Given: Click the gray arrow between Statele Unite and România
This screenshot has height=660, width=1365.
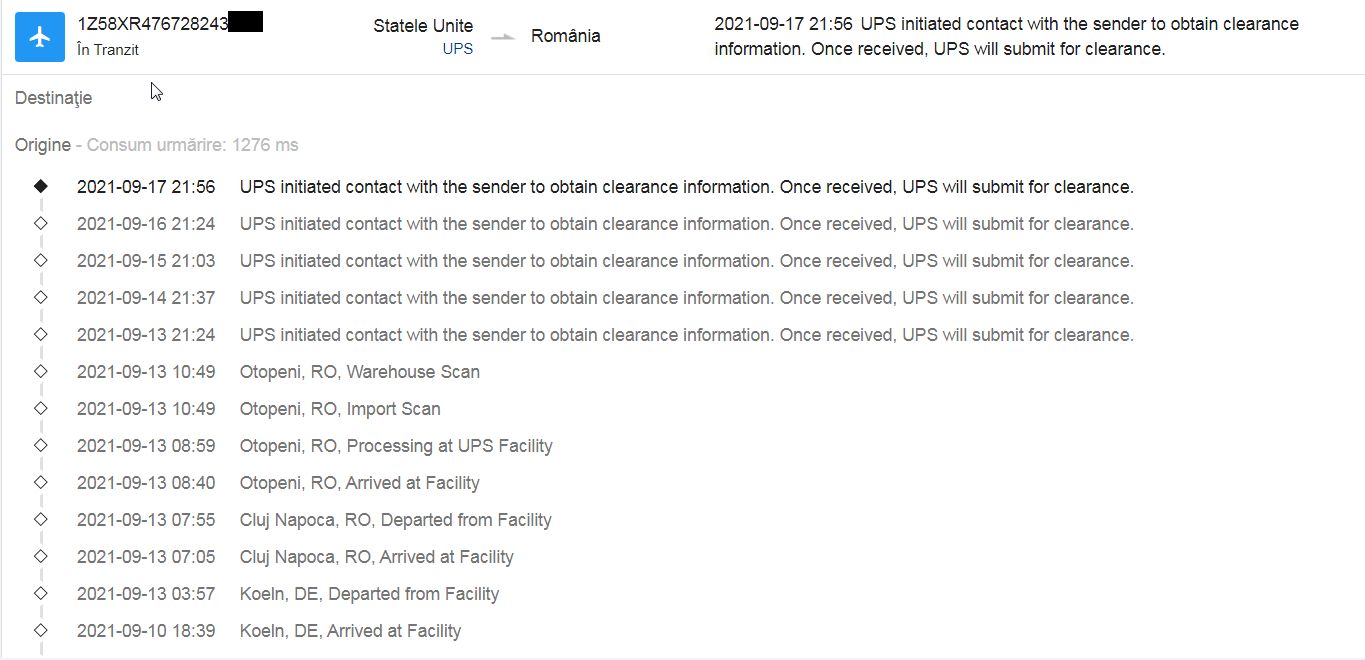Looking at the screenshot, I should 504,37.
